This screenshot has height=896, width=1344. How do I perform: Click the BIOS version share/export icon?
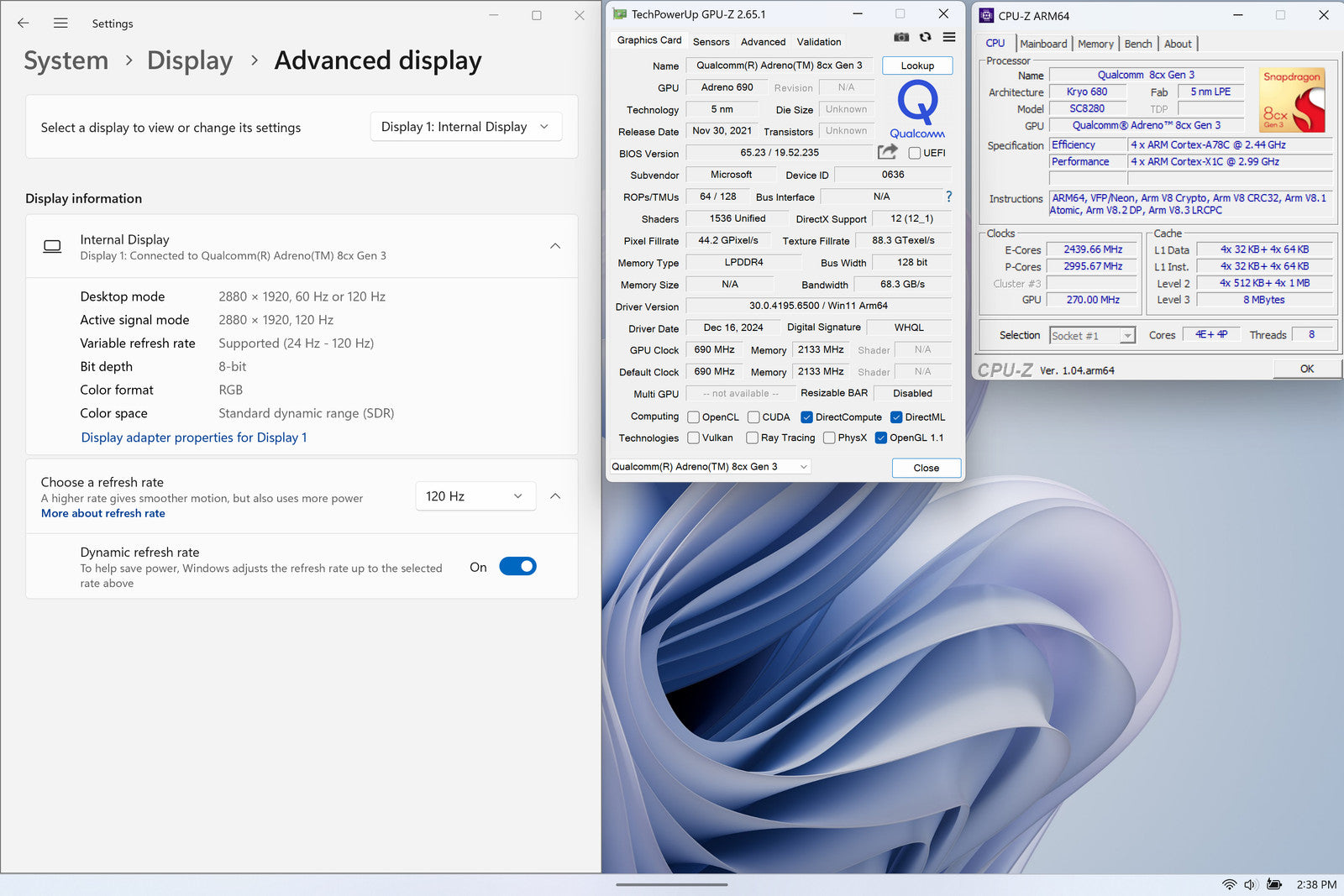887,152
